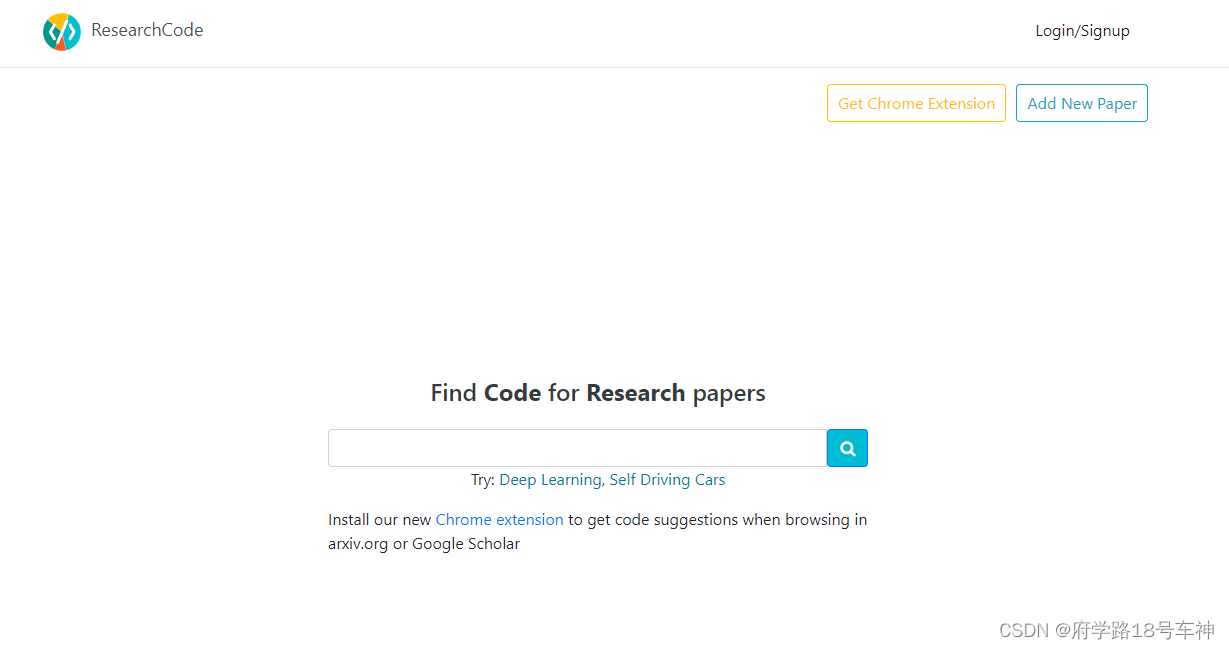This screenshot has height=649, width=1229.
Task: Click the word "papers" in the heading
Action: tap(729, 394)
